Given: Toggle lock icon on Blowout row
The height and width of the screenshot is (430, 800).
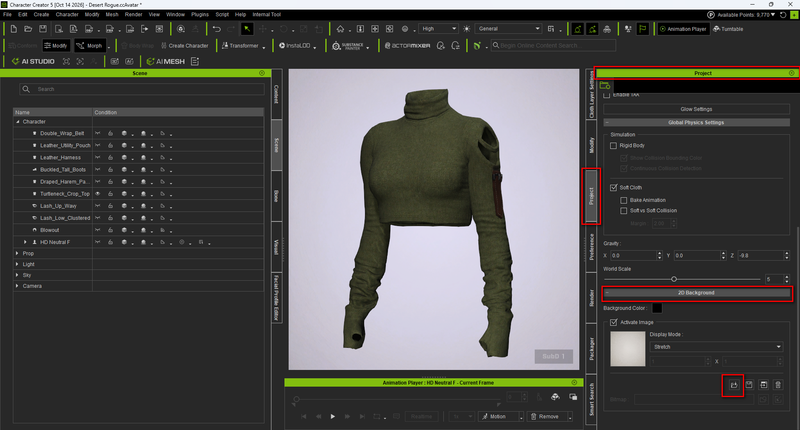Looking at the screenshot, I should click(110, 230).
